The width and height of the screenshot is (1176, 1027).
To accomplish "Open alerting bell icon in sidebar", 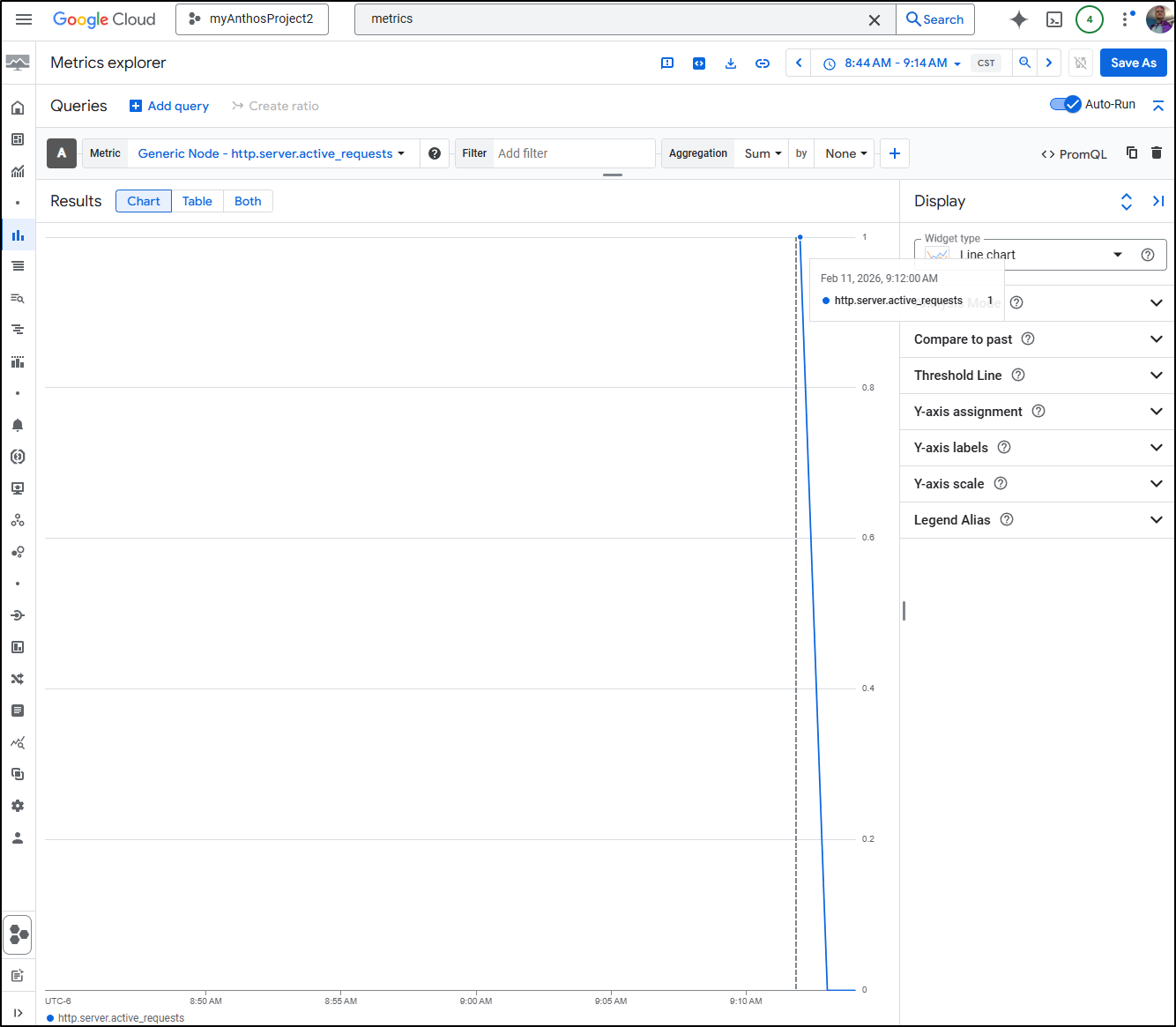I will 18,425.
